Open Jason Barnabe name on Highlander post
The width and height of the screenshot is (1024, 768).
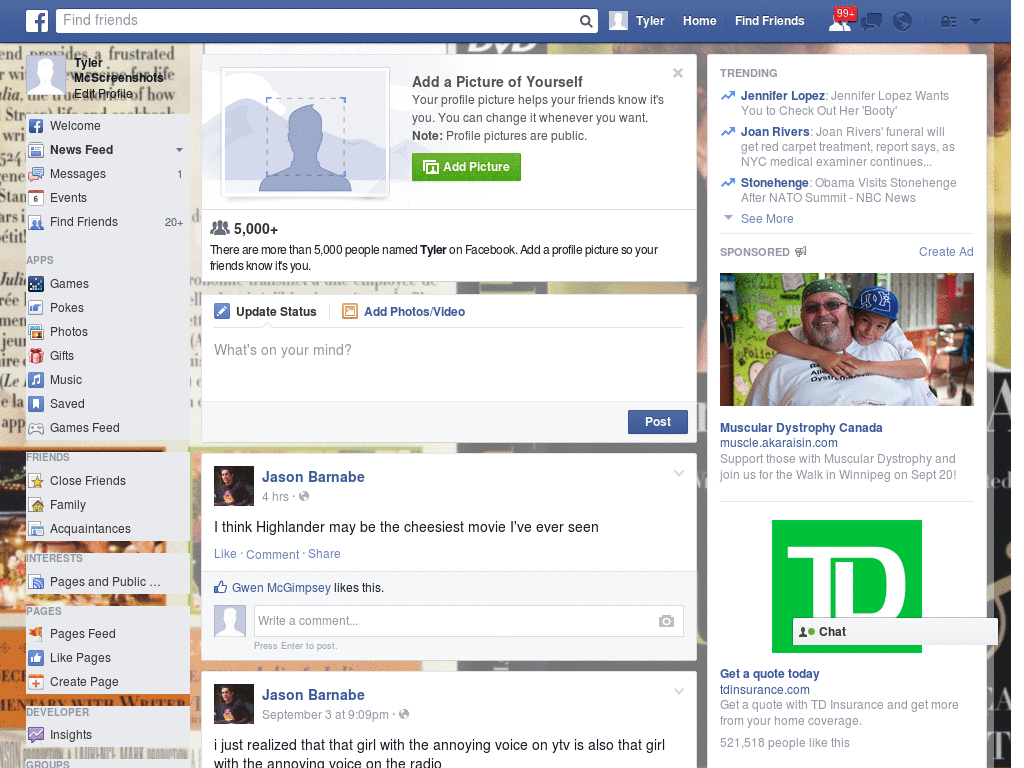point(313,477)
